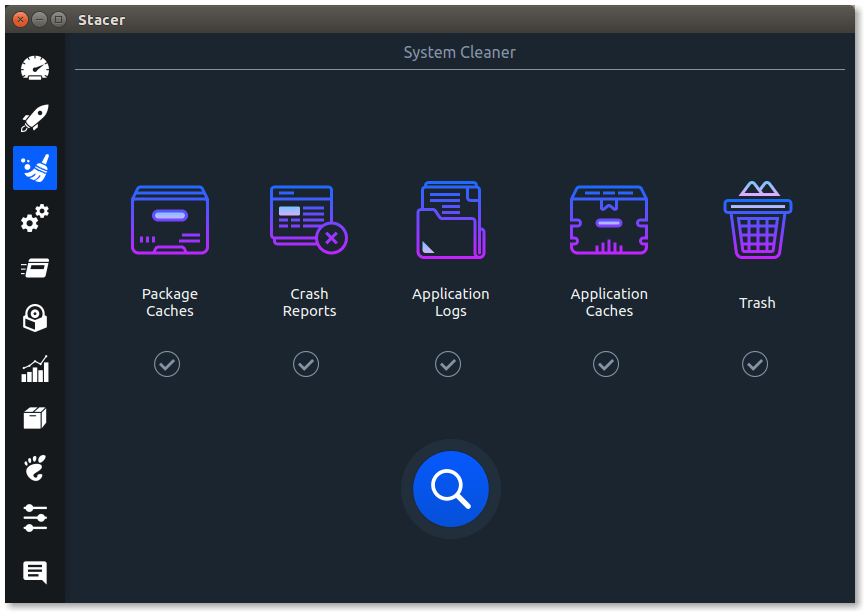The image size is (864, 612).
Task: Click the Application Logs folder icon
Action: click(x=450, y=220)
